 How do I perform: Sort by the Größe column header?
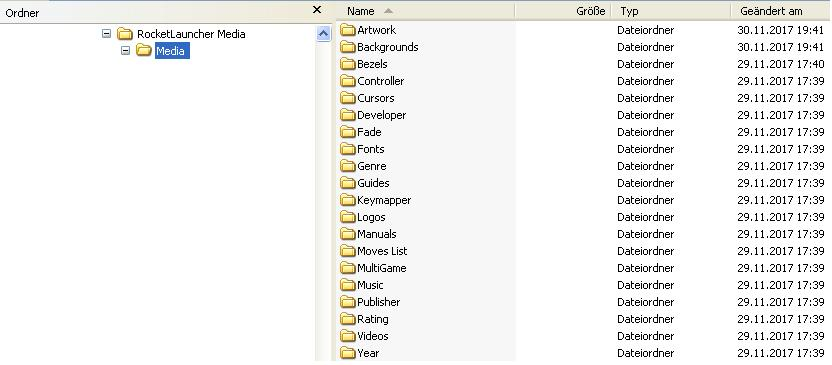[562, 11]
